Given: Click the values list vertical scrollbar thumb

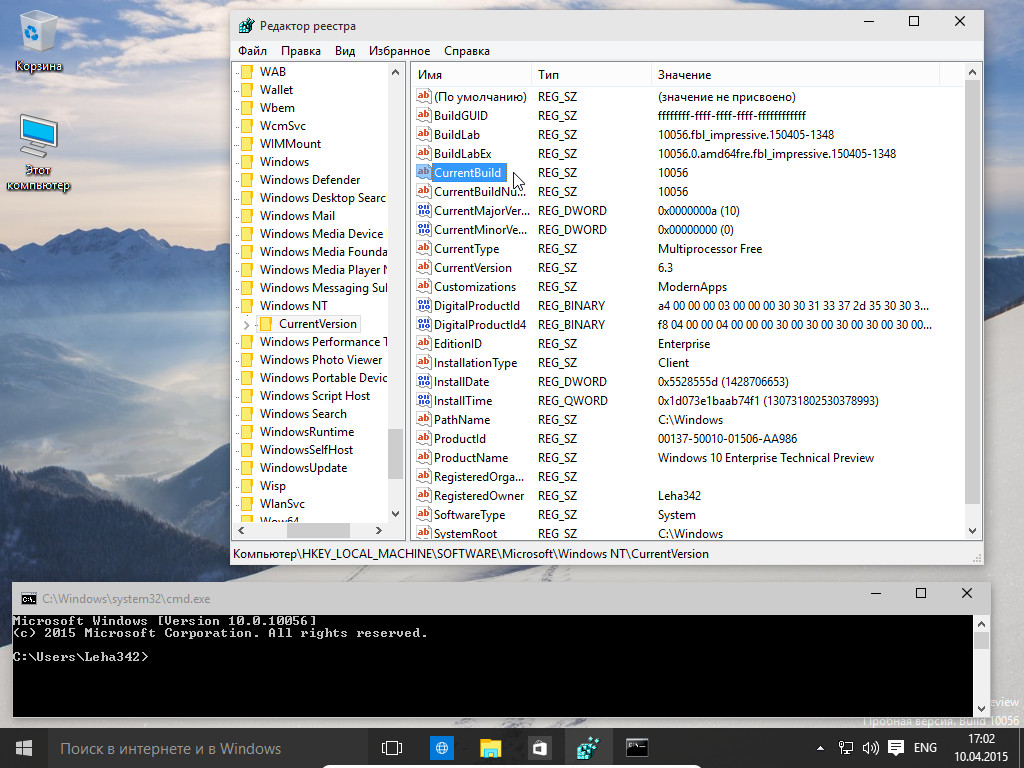Looking at the screenshot, I should tap(972, 291).
